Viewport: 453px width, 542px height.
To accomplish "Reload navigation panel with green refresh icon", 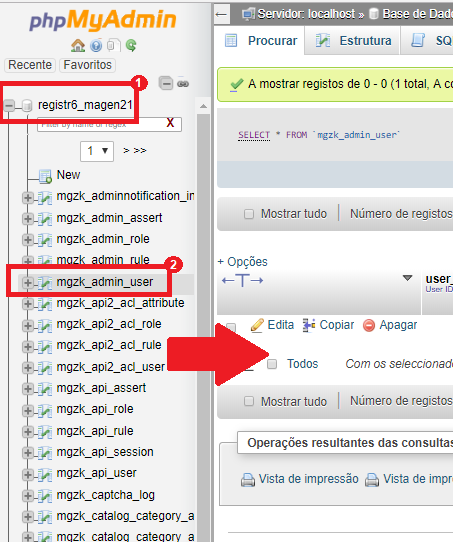I will click(x=131, y=45).
